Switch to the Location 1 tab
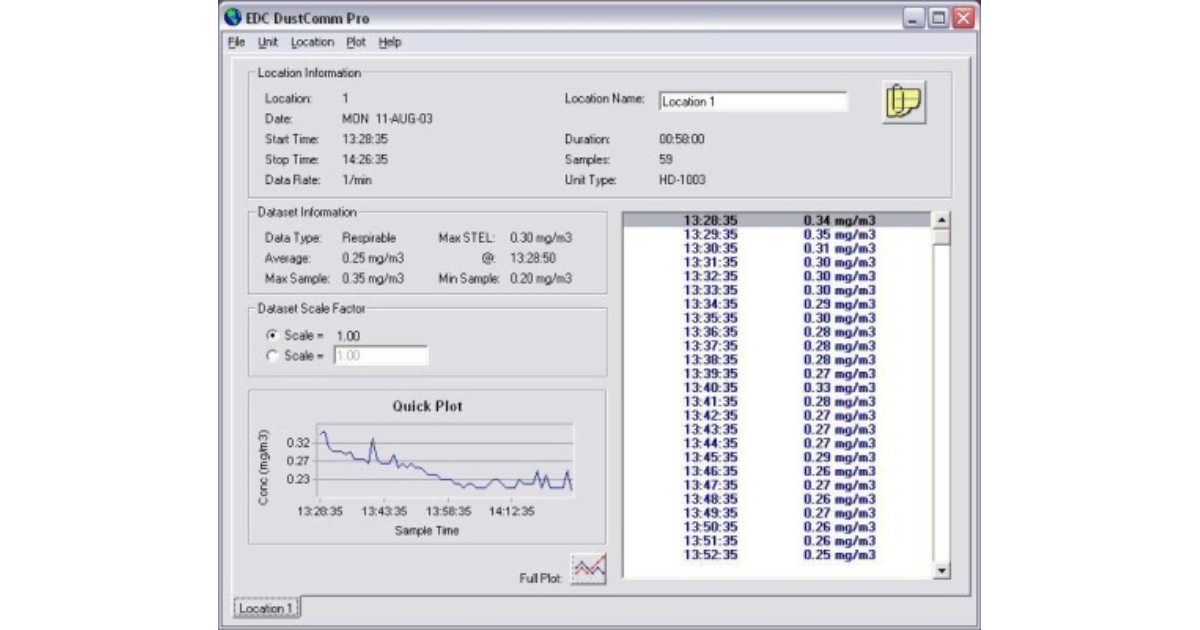The width and height of the screenshot is (1200, 630). tap(266, 608)
